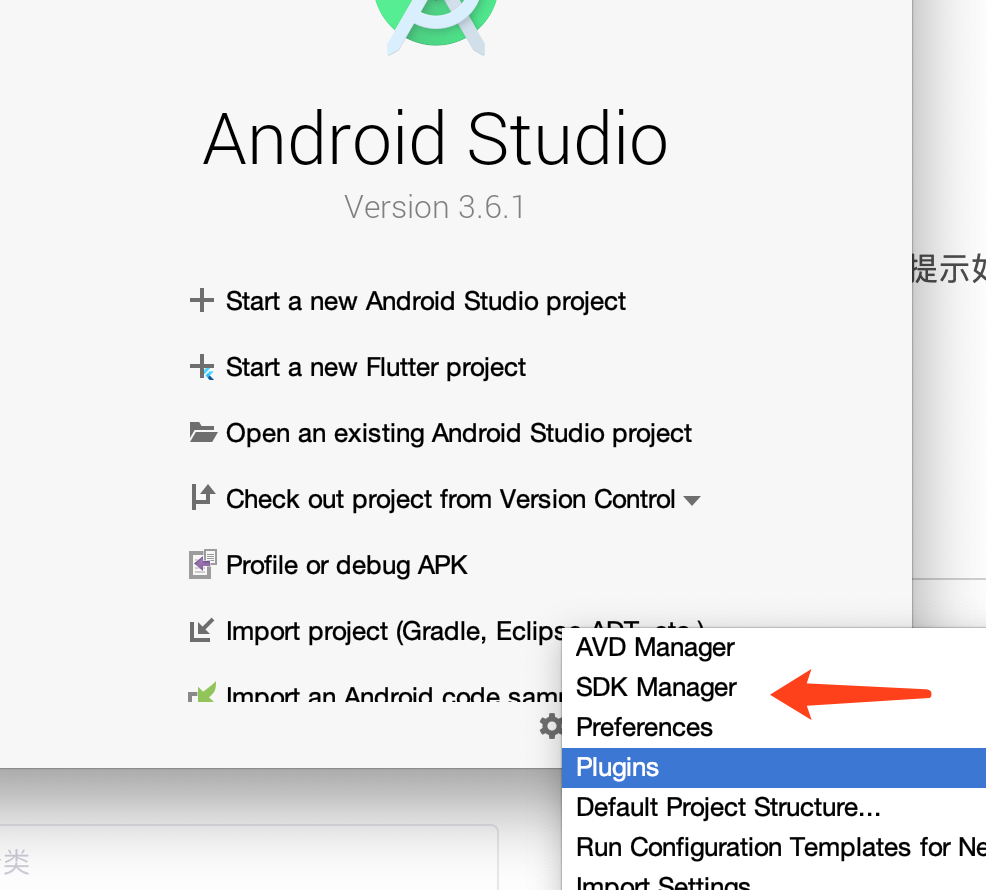Expand the Version Control dropdown arrow
This screenshot has width=986, height=890.
click(692, 501)
